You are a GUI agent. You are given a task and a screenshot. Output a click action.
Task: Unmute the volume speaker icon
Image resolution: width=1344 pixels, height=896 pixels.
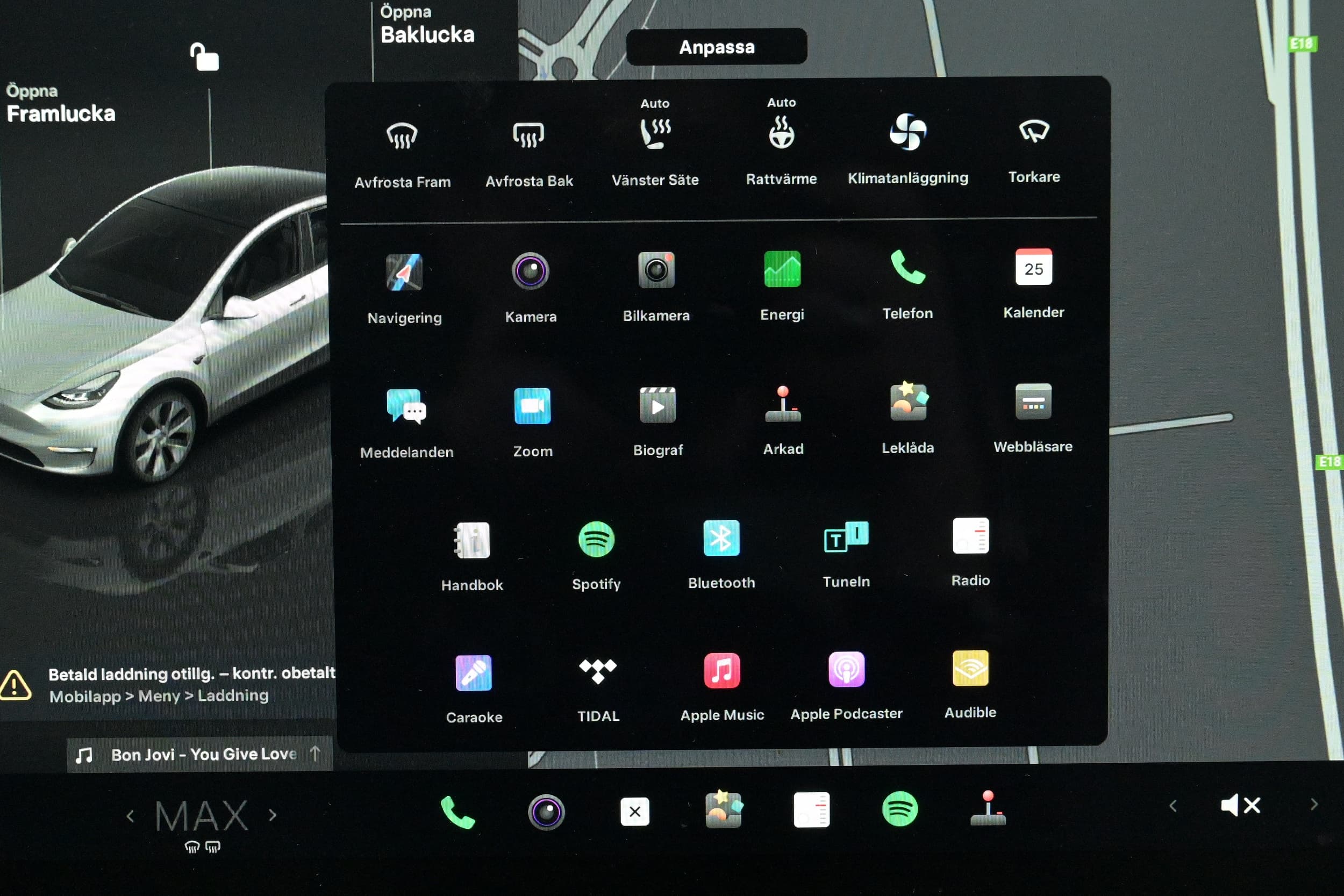click(x=1240, y=806)
